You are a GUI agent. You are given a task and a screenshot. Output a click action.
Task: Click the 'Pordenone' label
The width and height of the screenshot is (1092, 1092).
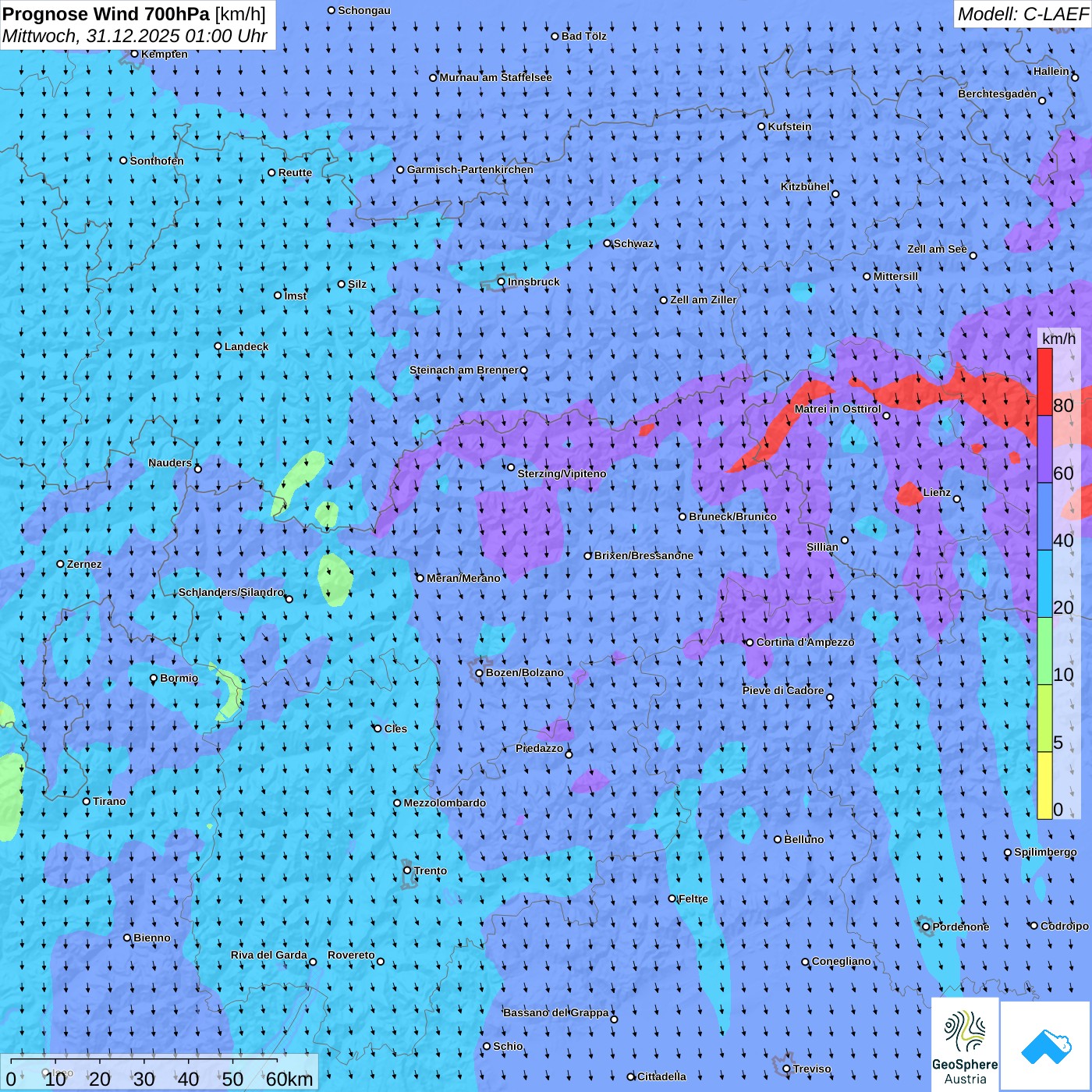961,927
